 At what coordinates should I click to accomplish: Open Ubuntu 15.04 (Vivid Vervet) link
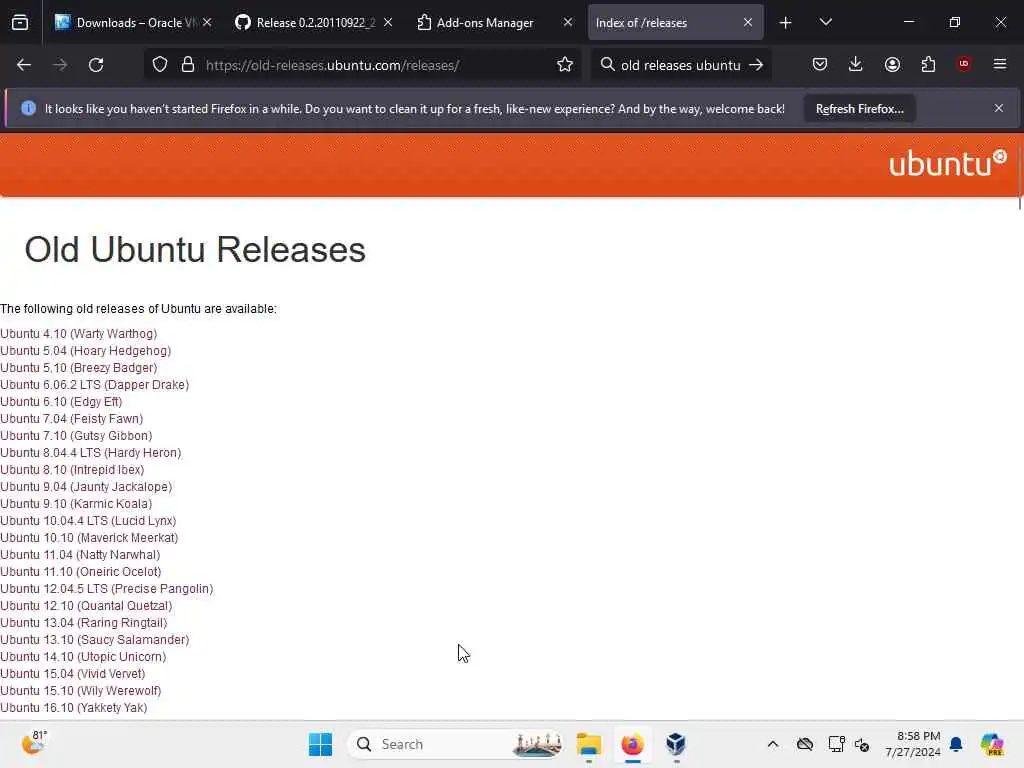pyautogui.click(x=72, y=673)
